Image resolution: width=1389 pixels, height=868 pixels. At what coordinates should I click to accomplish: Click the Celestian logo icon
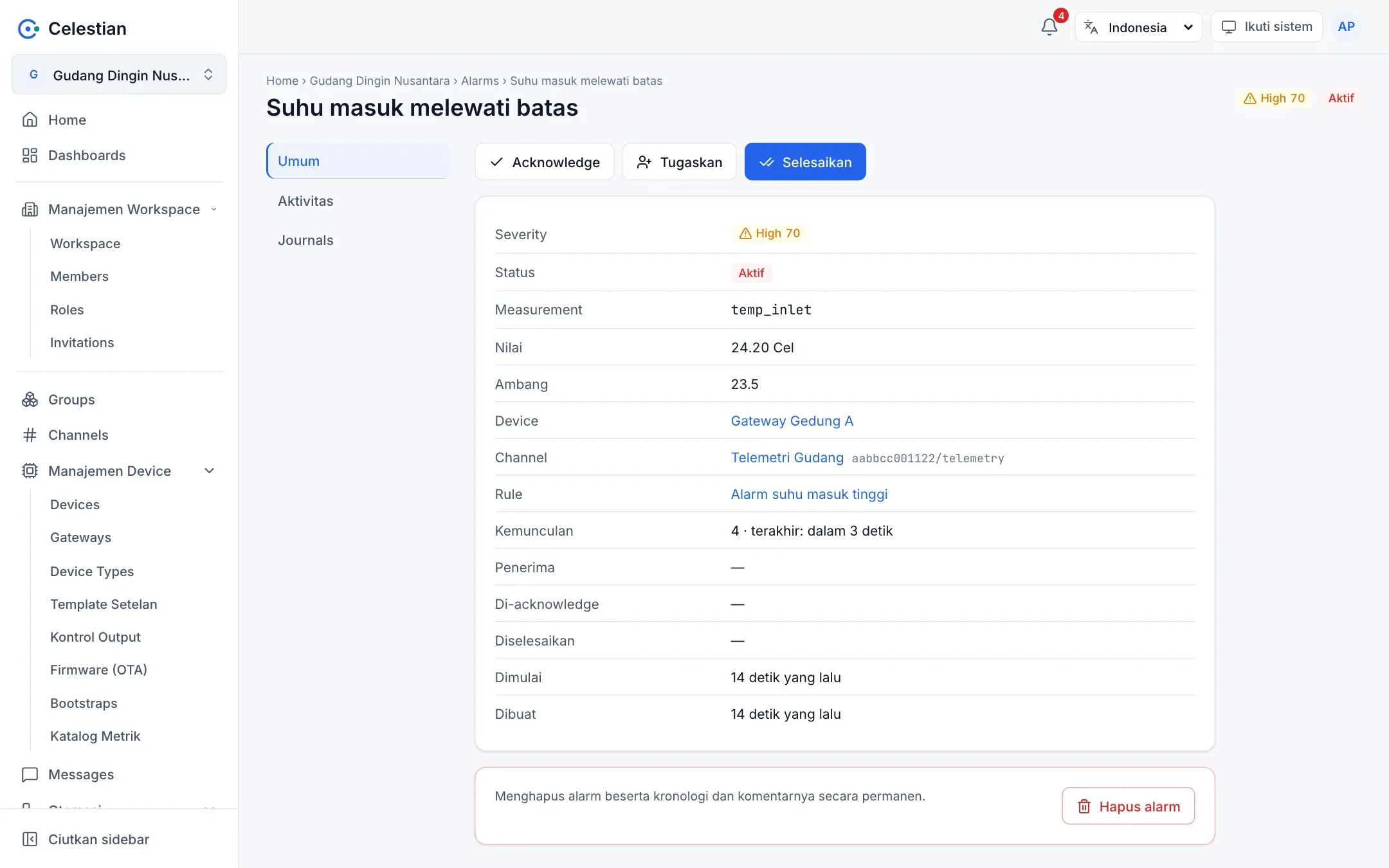pos(28,28)
